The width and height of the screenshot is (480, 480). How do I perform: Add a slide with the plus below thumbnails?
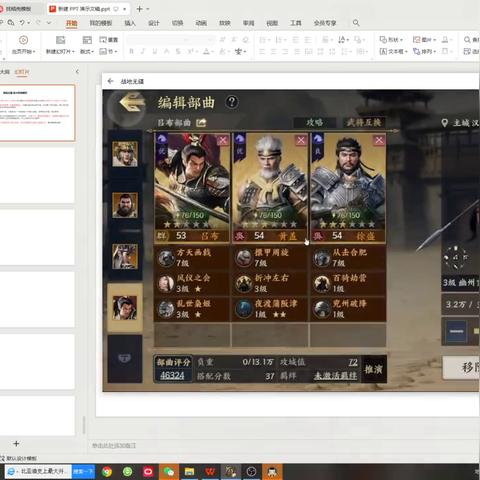(16, 444)
